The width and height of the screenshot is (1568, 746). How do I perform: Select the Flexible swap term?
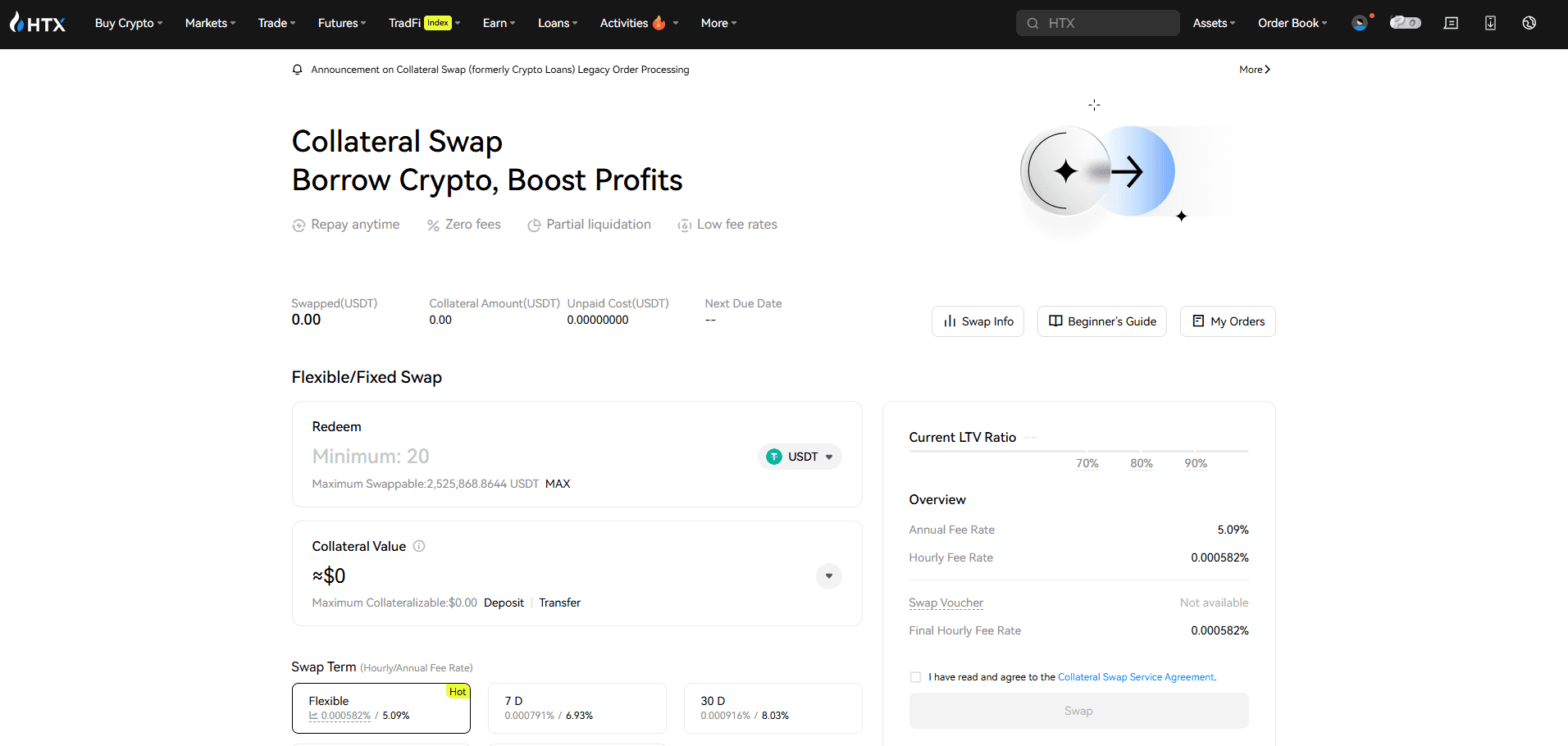(381, 708)
